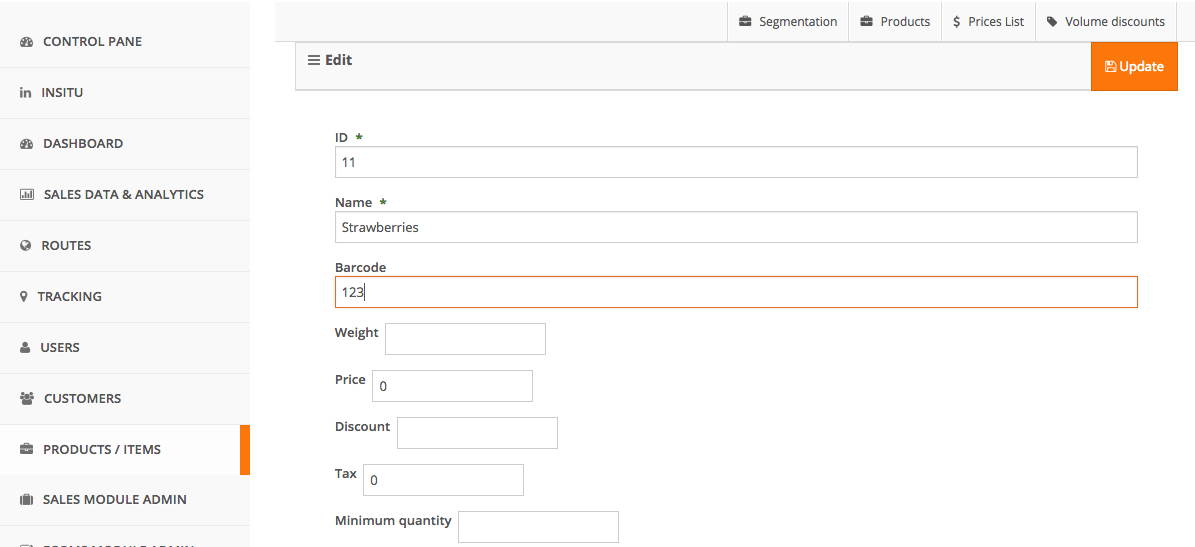
Task: Focus the Name field containing Strawberries
Action: tap(736, 227)
